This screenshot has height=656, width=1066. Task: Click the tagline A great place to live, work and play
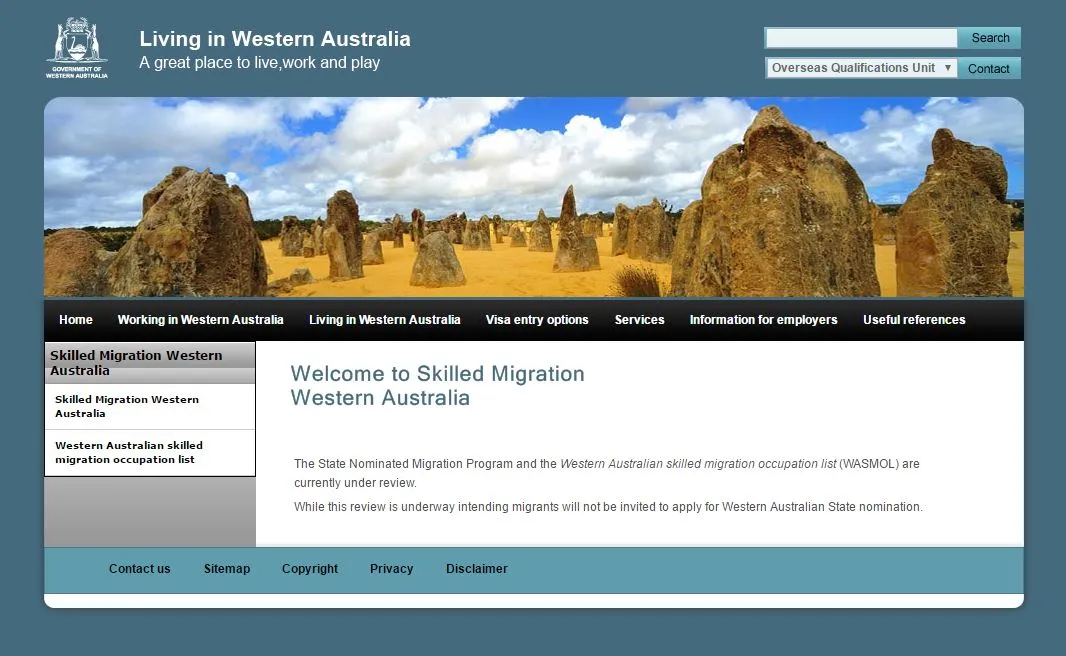(260, 63)
